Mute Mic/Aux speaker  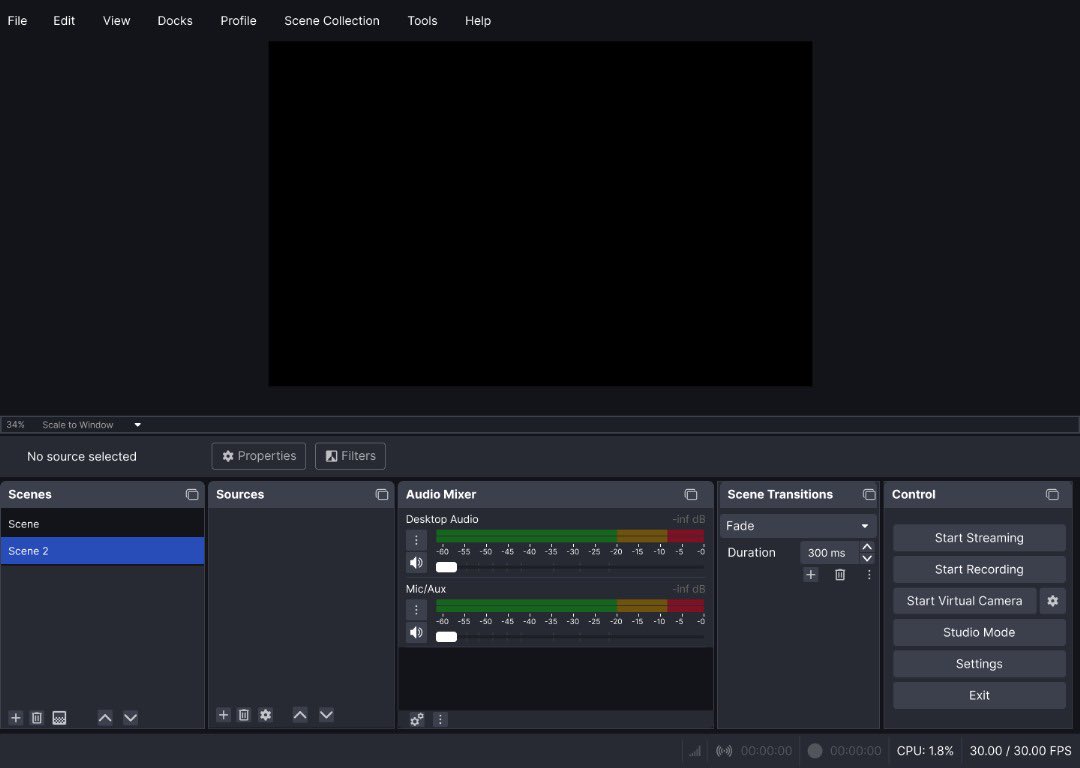pyautogui.click(x=416, y=632)
